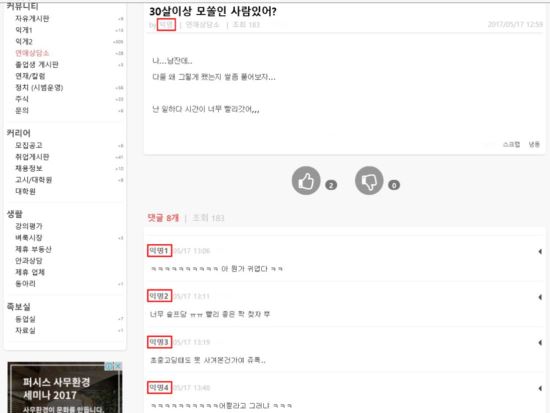Close the sidebar advertisement via its corner icon
Image resolution: width=550 pixels, height=413 pixels.
(x=118, y=366)
